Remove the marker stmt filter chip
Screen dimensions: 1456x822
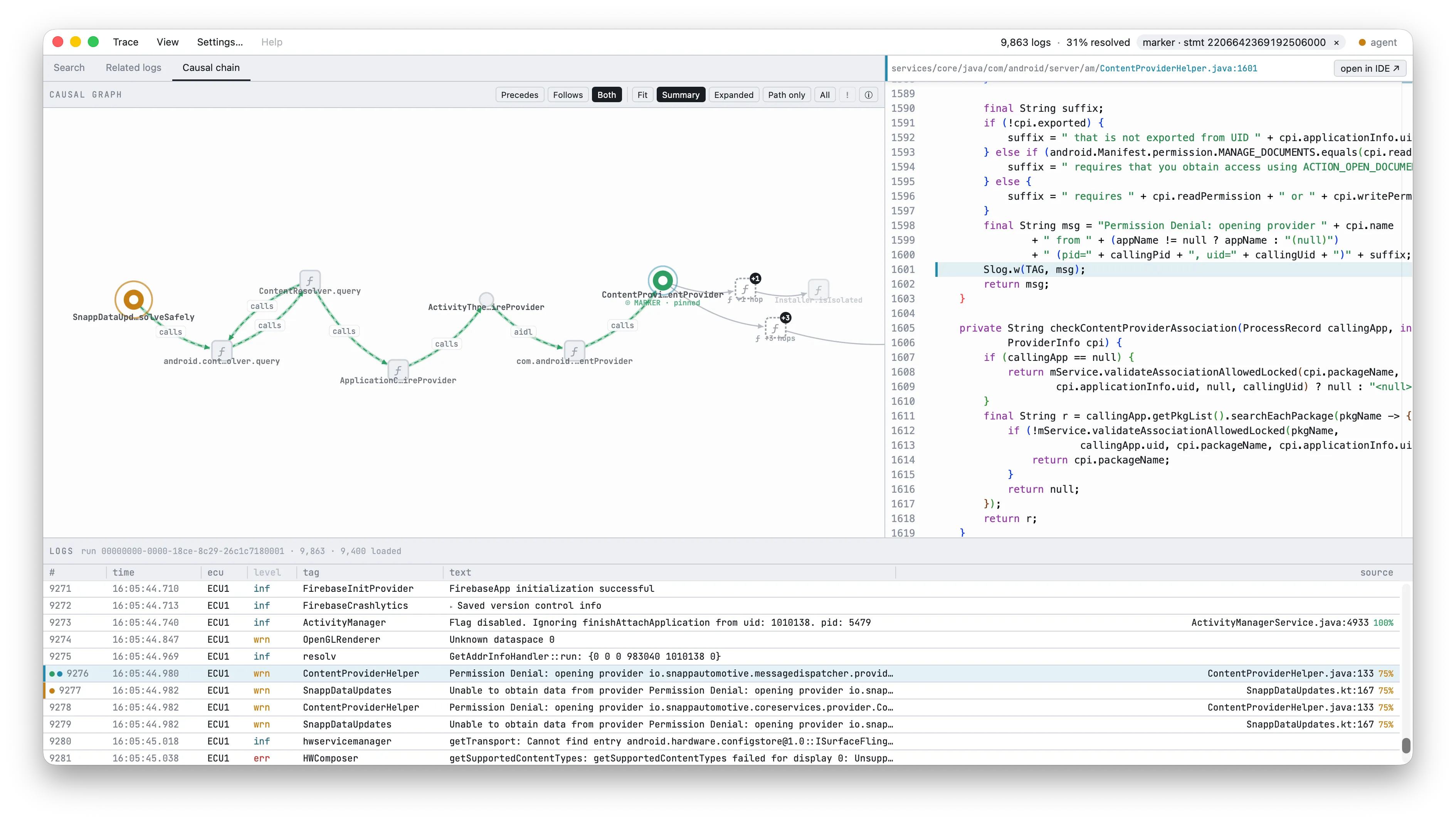(x=1336, y=42)
